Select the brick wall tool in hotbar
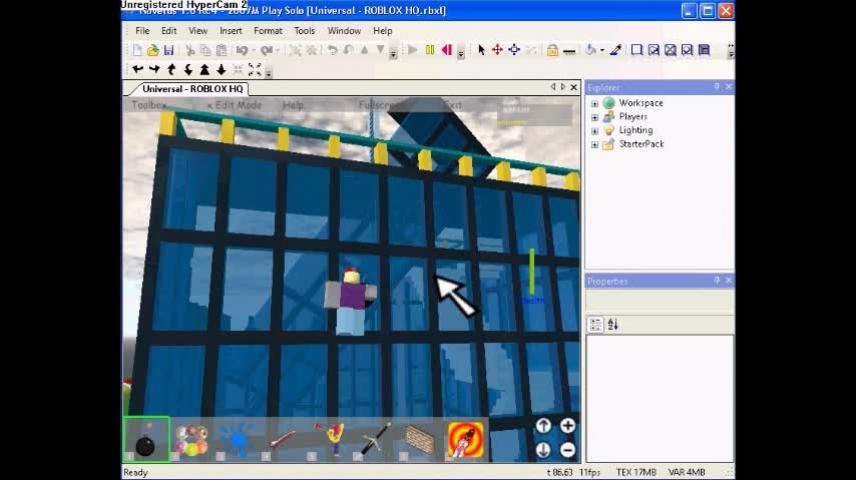The width and height of the screenshot is (856, 480). (x=420, y=440)
